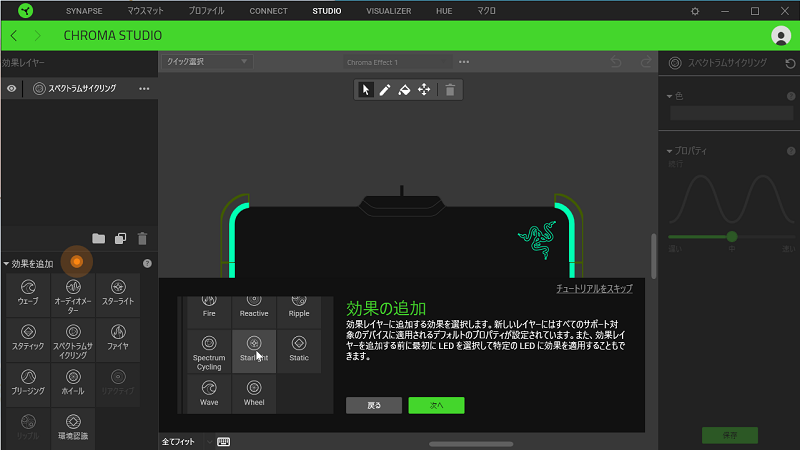Add the 環境認識 effect

[73, 429]
